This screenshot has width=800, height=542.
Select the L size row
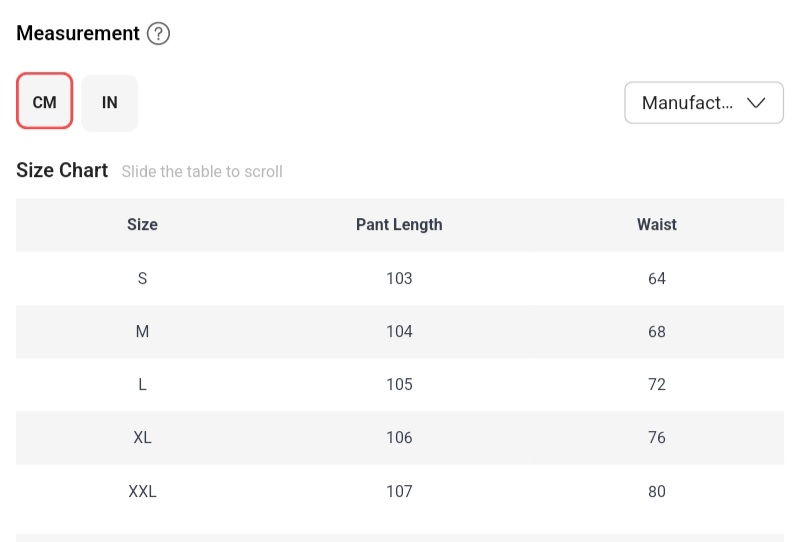[142, 385]
